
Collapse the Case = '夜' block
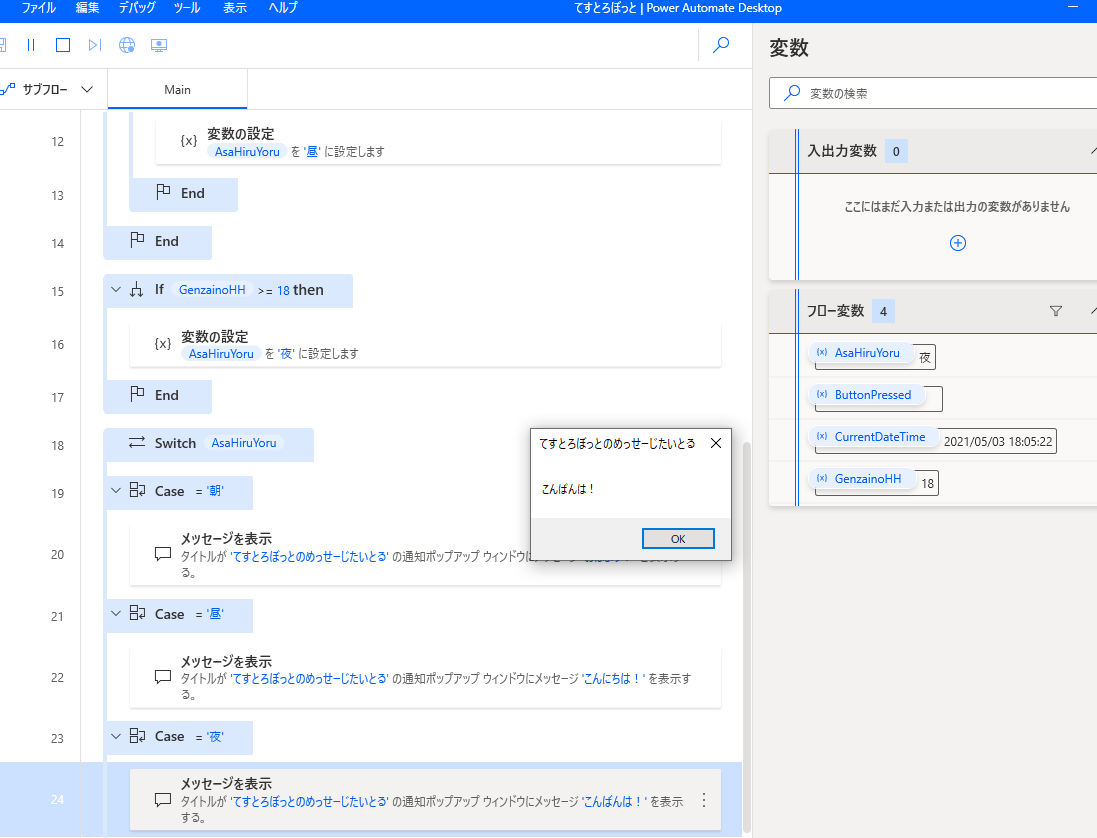[x=115, y=736]
